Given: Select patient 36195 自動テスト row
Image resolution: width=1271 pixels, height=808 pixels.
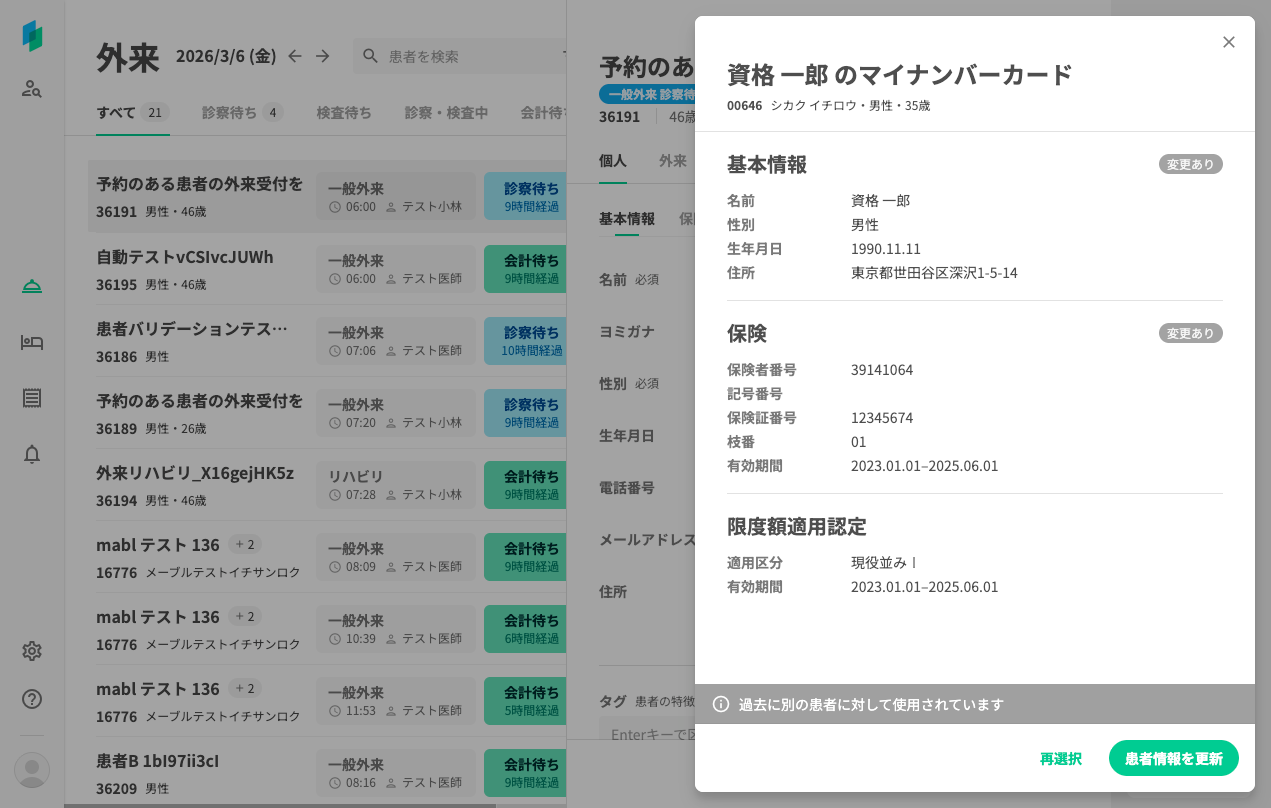Looking at the screenshot, I should click(x=200, y=269).
